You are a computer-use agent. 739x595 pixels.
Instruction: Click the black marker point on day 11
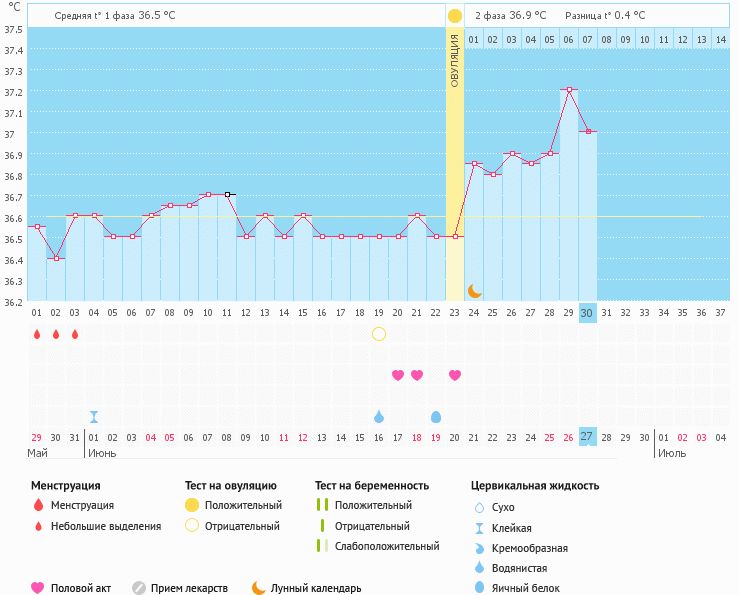click(227, 194)
